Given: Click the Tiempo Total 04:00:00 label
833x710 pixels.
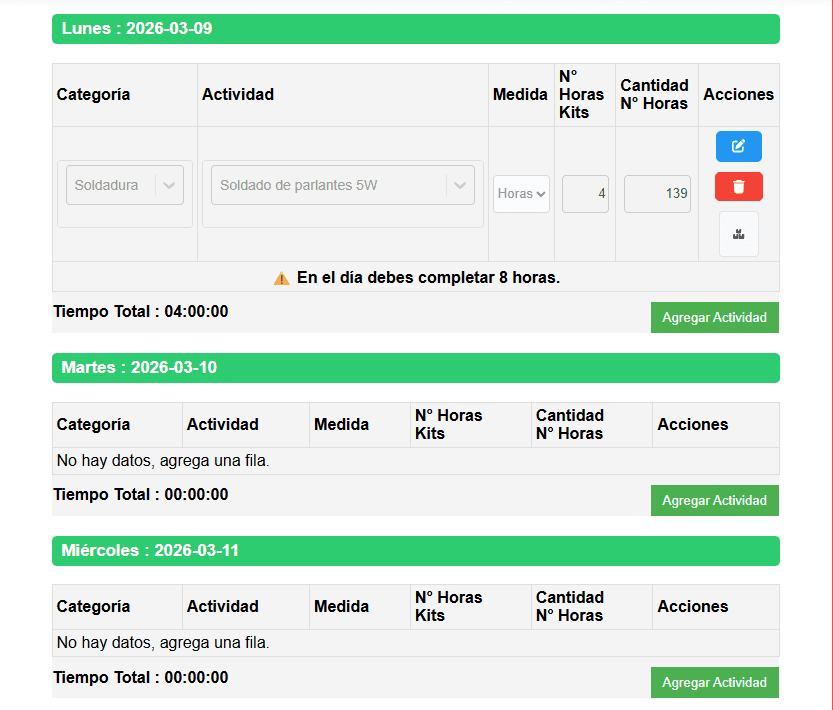Looking at the screenshot, I should click(x=141, y=312).
